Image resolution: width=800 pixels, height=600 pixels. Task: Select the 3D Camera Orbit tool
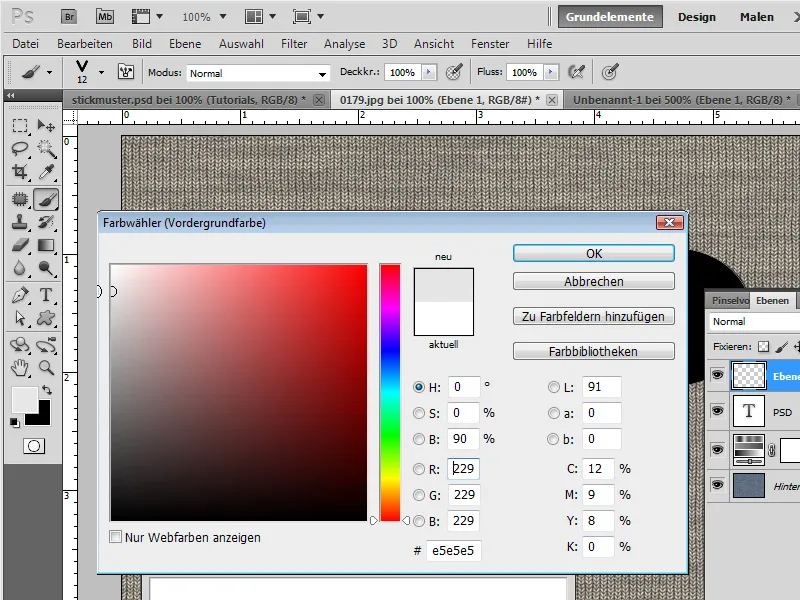tap(46, 345)
